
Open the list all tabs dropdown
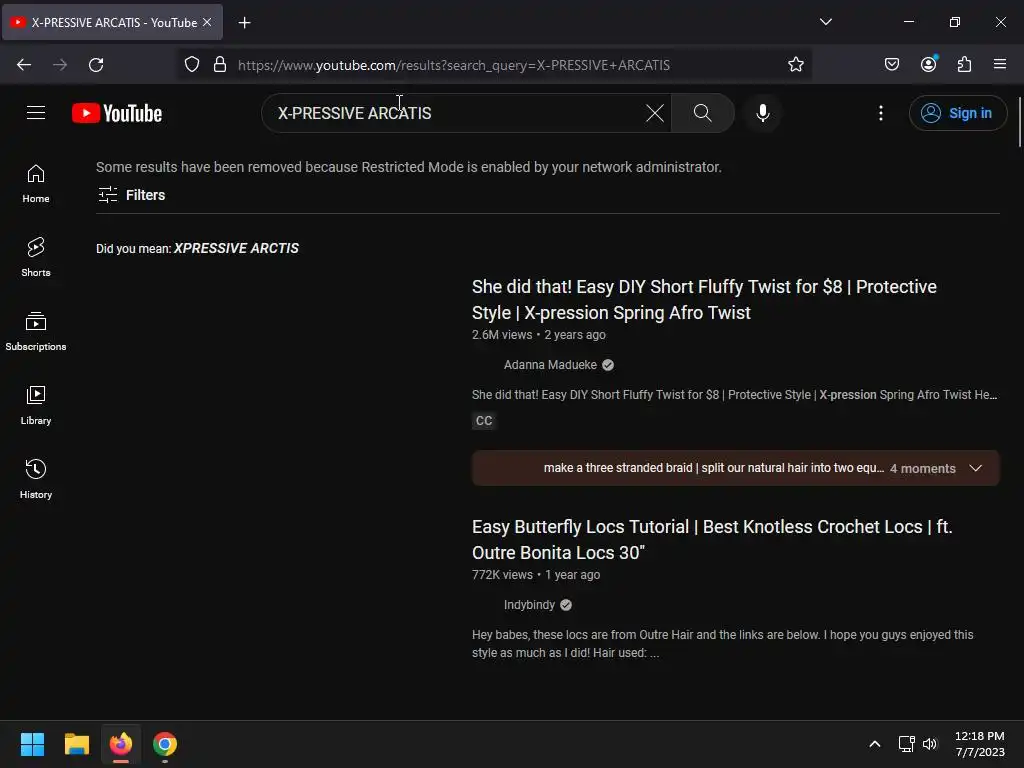(x=825, y=22)
